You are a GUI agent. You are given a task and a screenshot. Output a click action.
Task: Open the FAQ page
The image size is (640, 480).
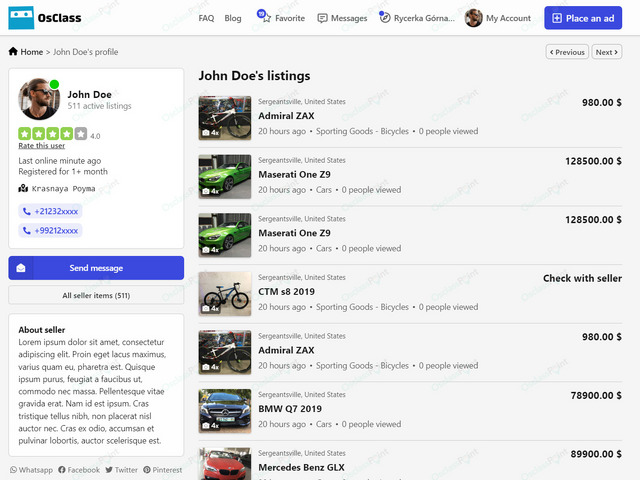tap(206, 18)
